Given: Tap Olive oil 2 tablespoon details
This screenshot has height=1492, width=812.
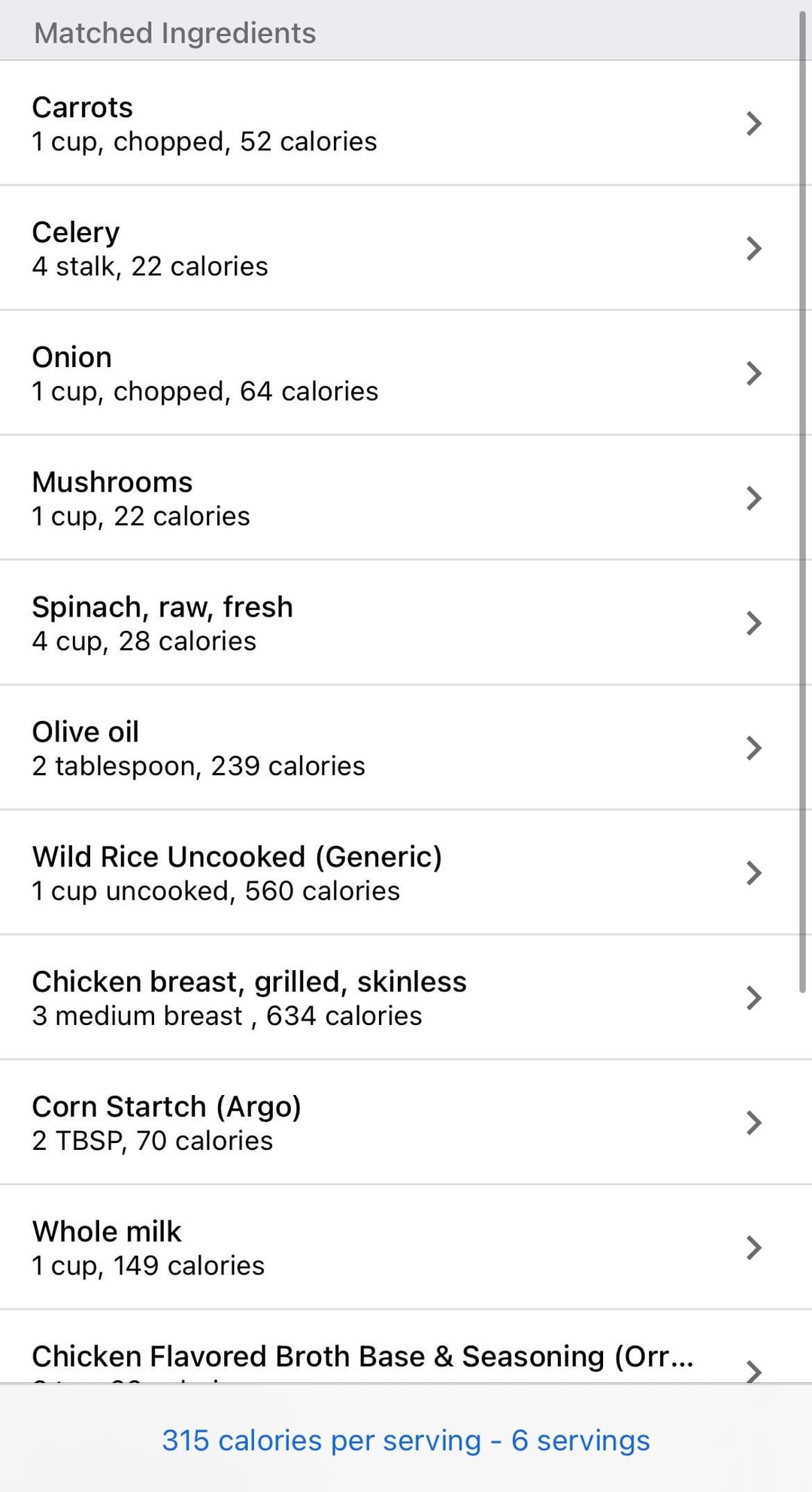Looking at the screenshot, I should 198,766.
